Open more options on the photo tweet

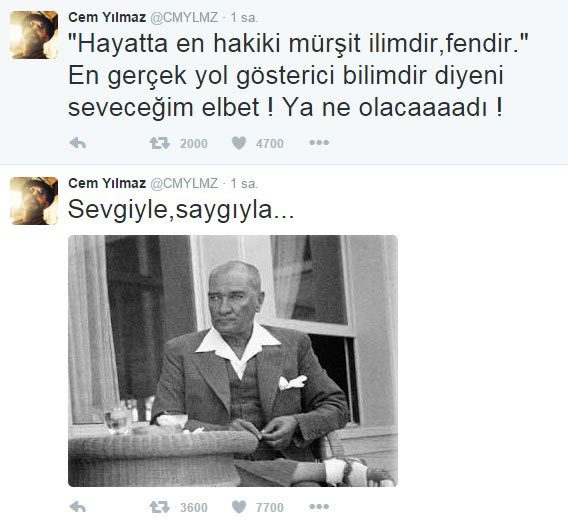pos(319,506)
